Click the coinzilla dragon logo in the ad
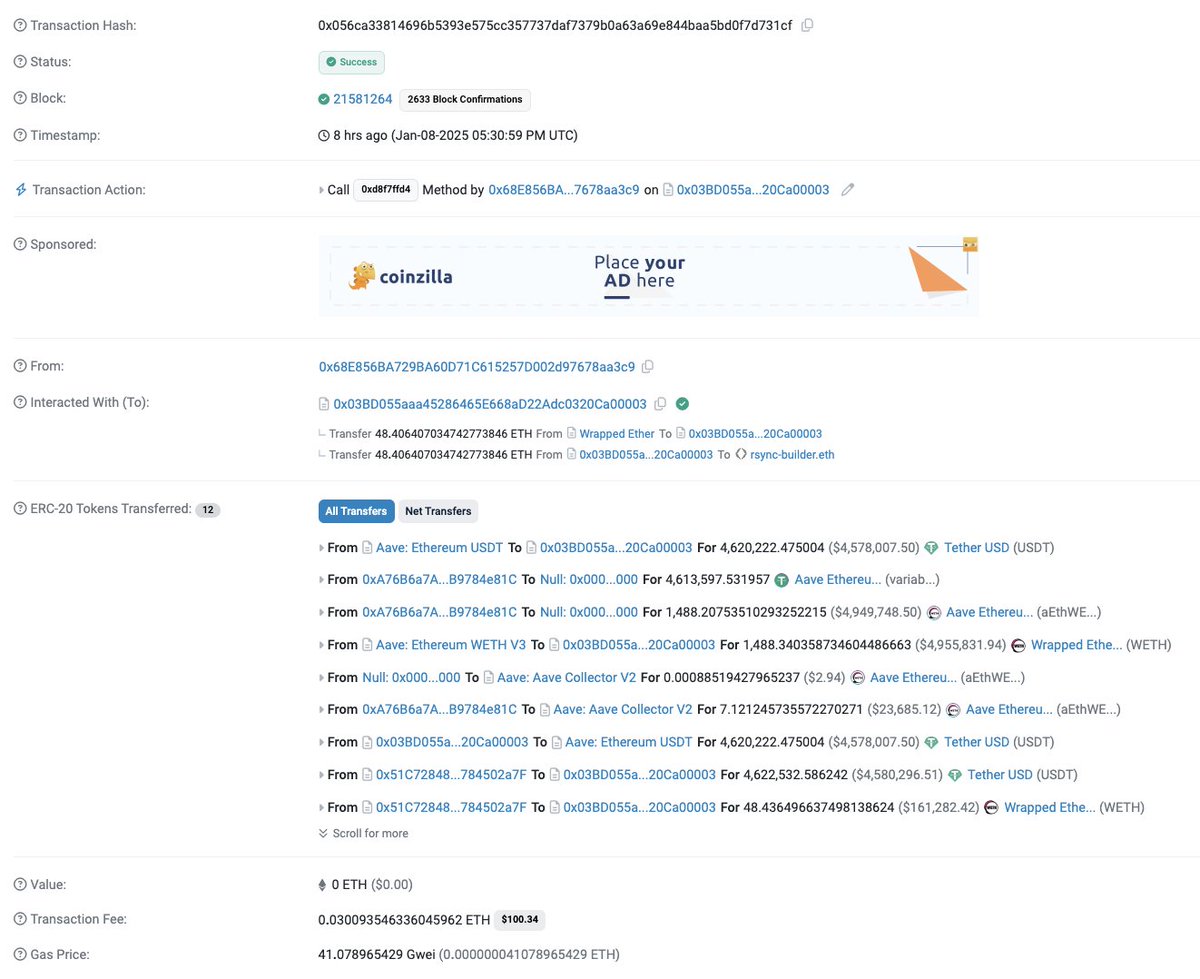Screen dimensions: 1200x979 361,276
